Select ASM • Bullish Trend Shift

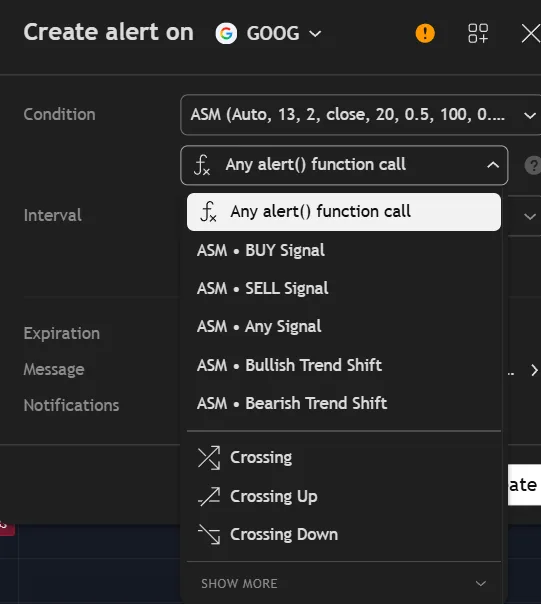[x=344, y=365]
